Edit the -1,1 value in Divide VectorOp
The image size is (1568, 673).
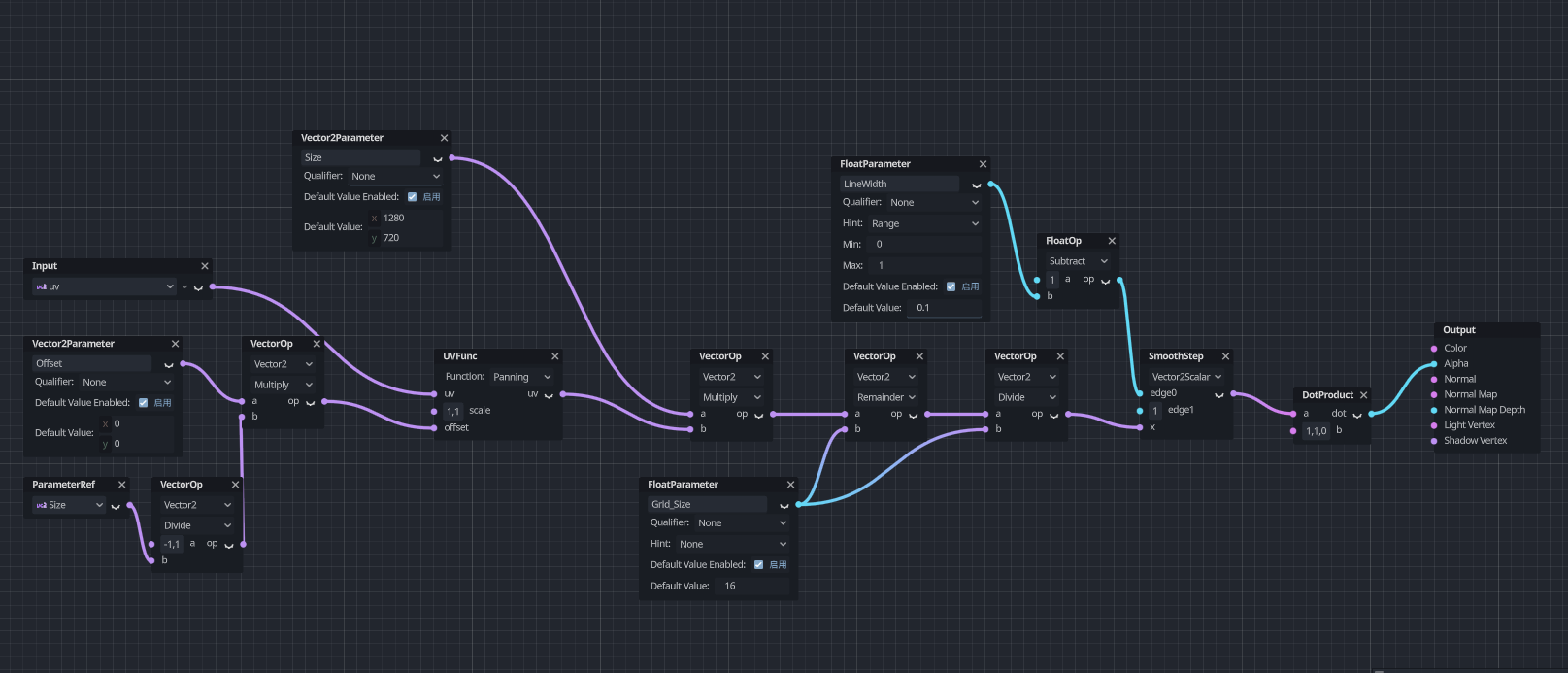[x=172, y=545]
